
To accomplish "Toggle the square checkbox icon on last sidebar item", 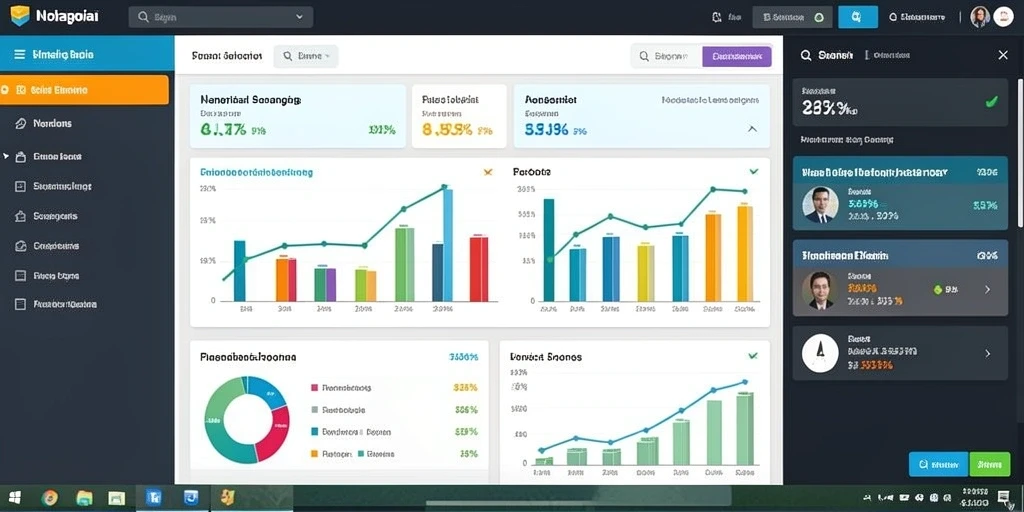I will [20, 304].
